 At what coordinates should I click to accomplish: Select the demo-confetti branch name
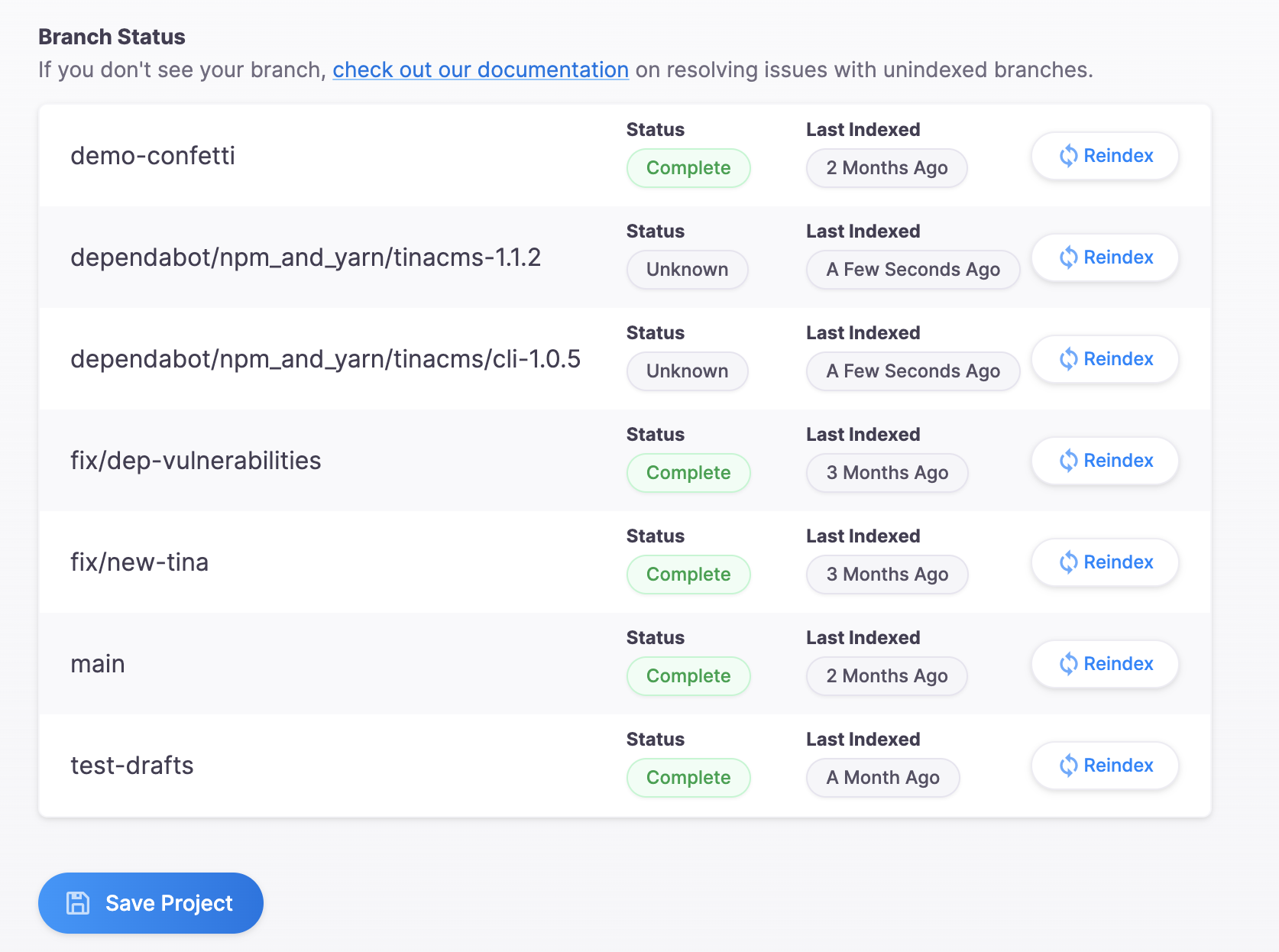point(153,156)
